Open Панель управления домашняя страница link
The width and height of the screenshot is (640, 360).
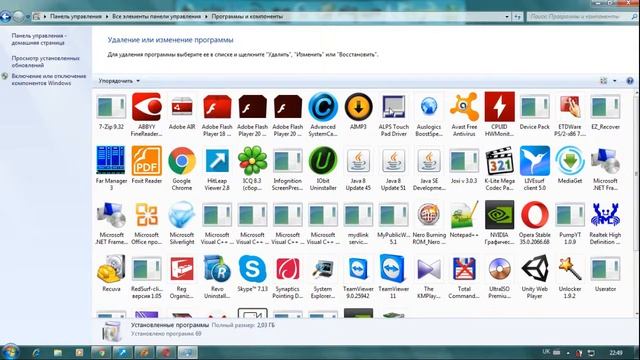pos(39,39)
